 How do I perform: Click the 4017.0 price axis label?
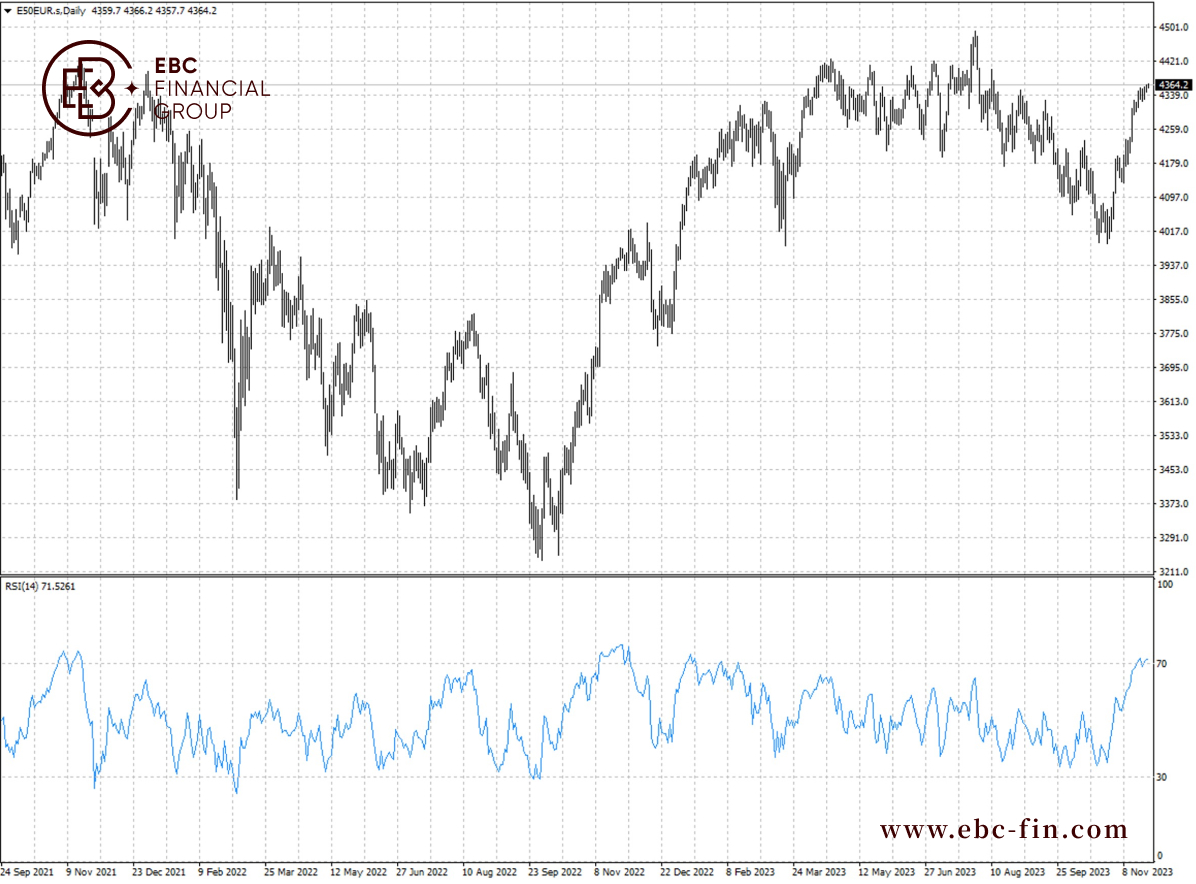1174,232
